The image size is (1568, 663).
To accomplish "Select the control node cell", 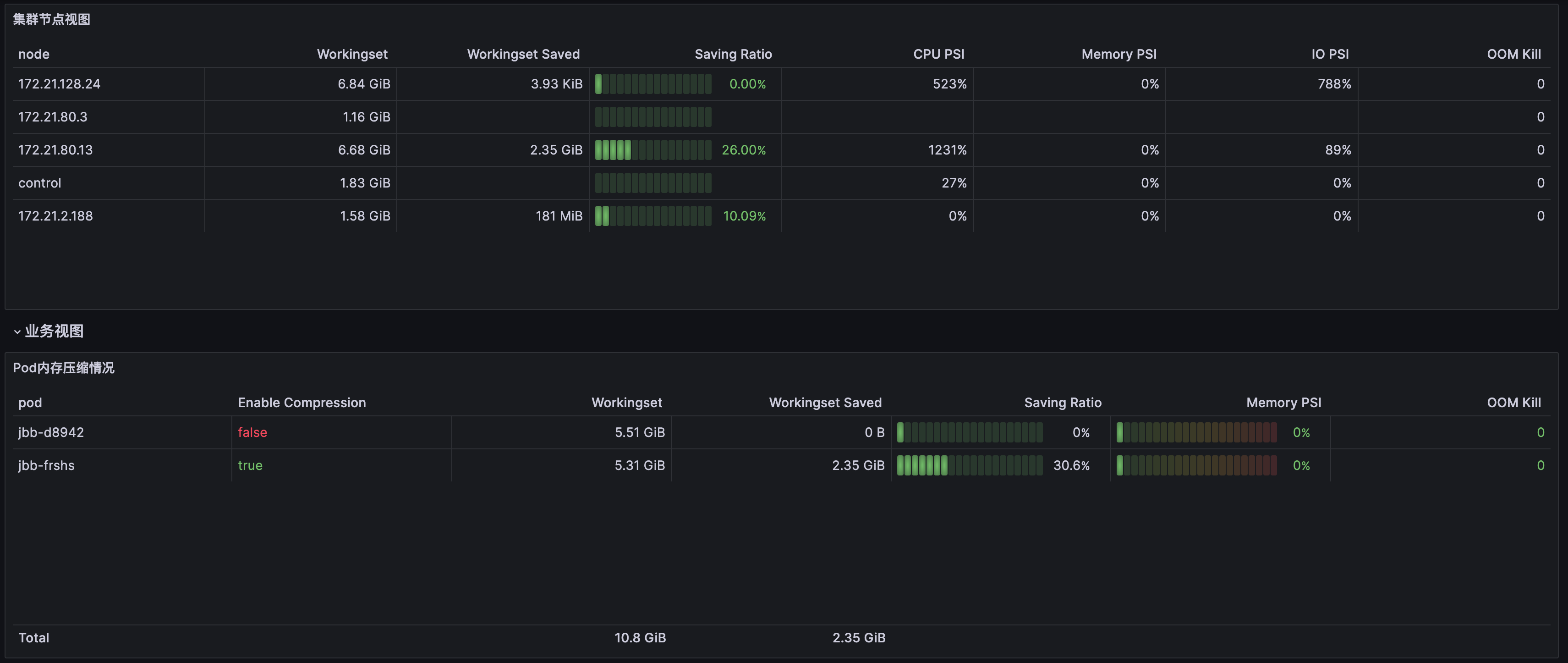I will pyautogui.click(x=40, y=182).
